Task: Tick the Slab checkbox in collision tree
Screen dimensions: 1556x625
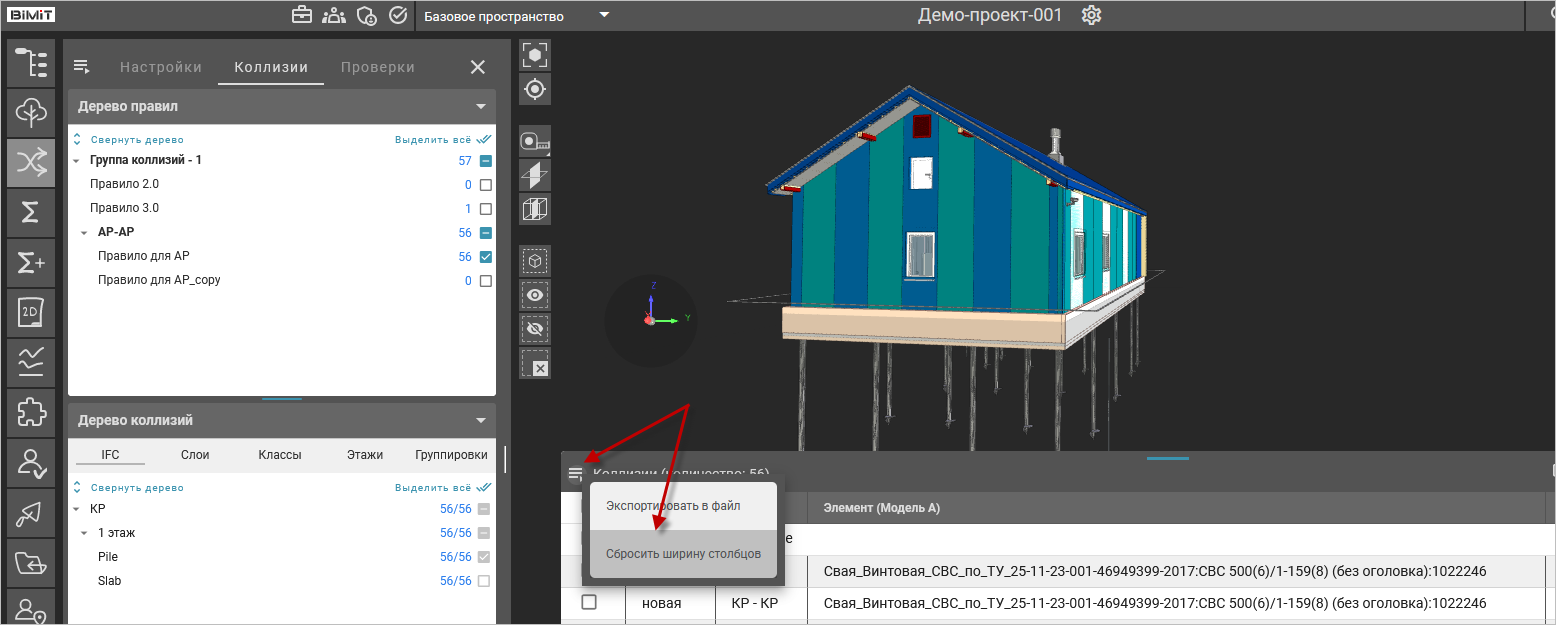Action: (485, 581)
